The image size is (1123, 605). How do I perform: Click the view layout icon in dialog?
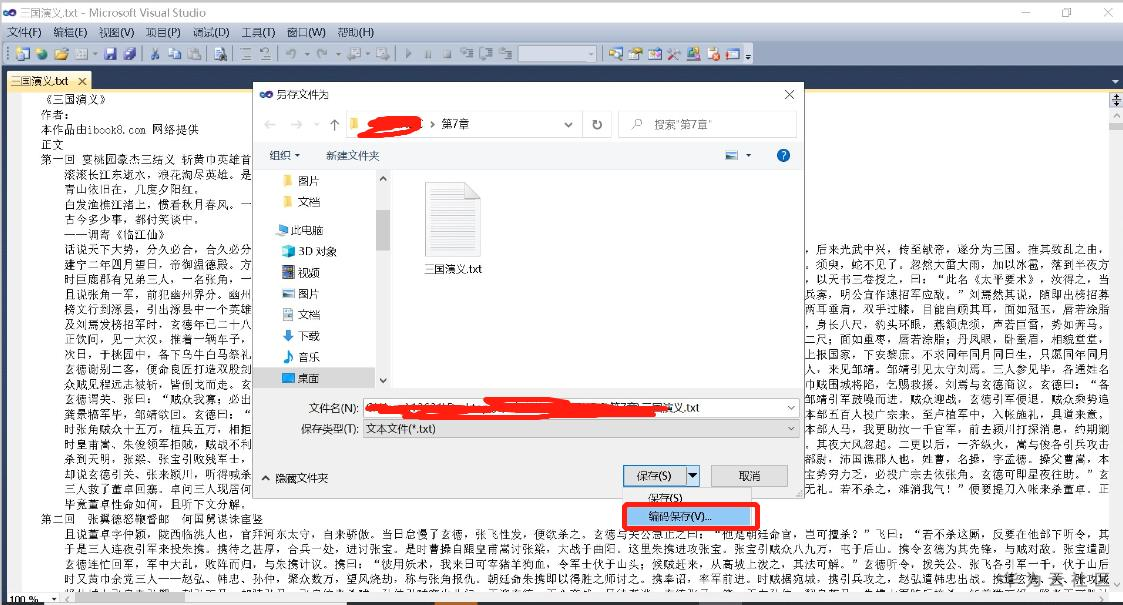[731, 155]
